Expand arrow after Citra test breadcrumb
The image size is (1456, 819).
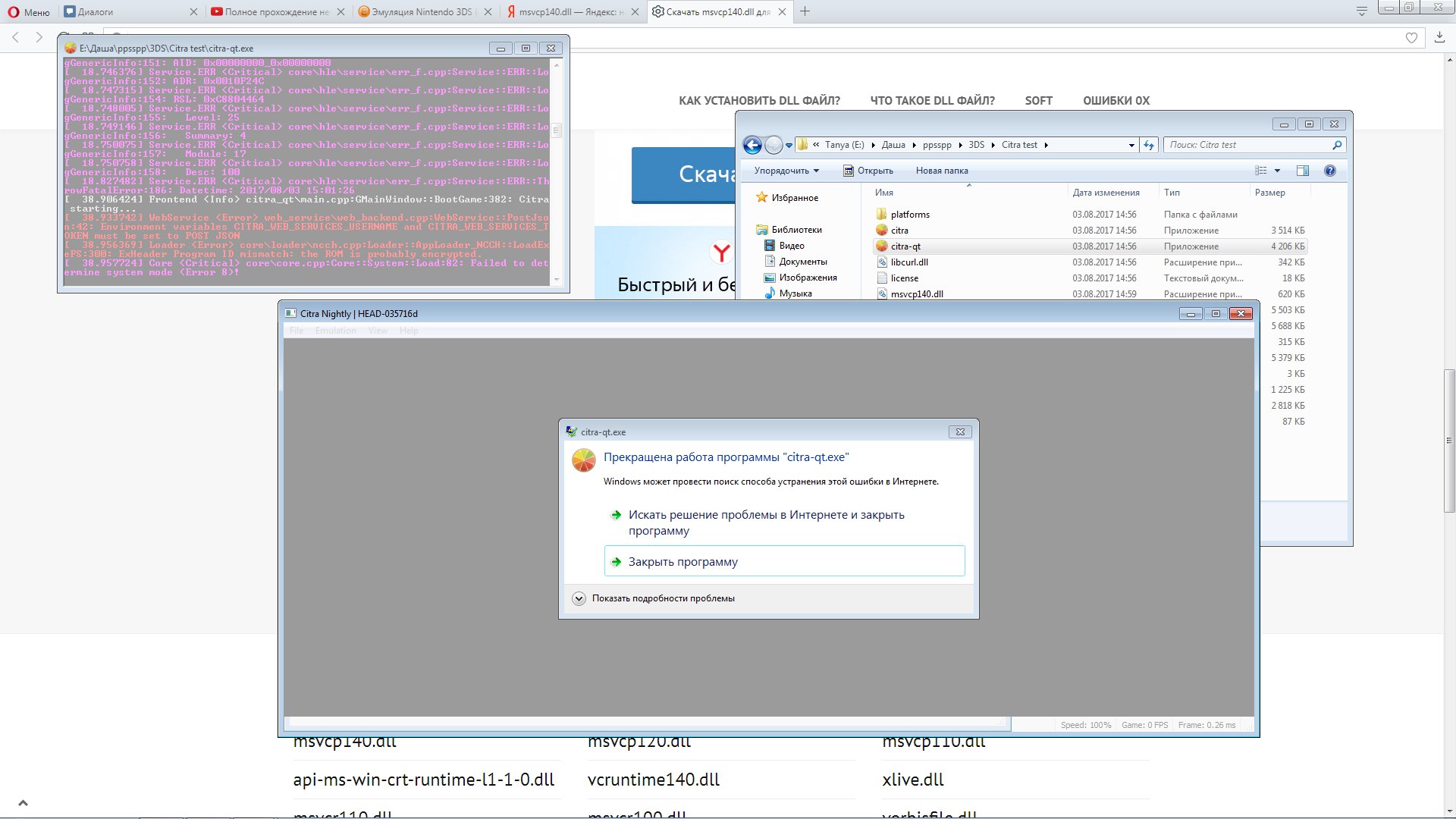click(x=1046, y=145)
